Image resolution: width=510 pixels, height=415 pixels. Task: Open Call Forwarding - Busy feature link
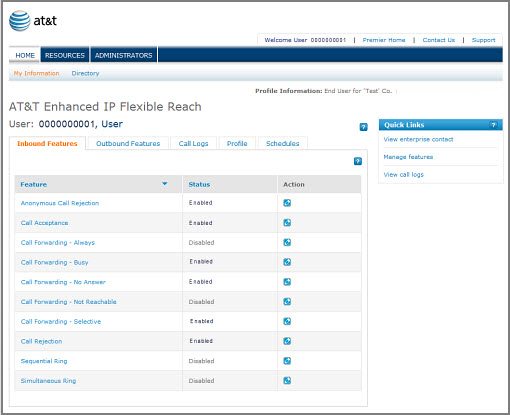[x=54, y=262]
